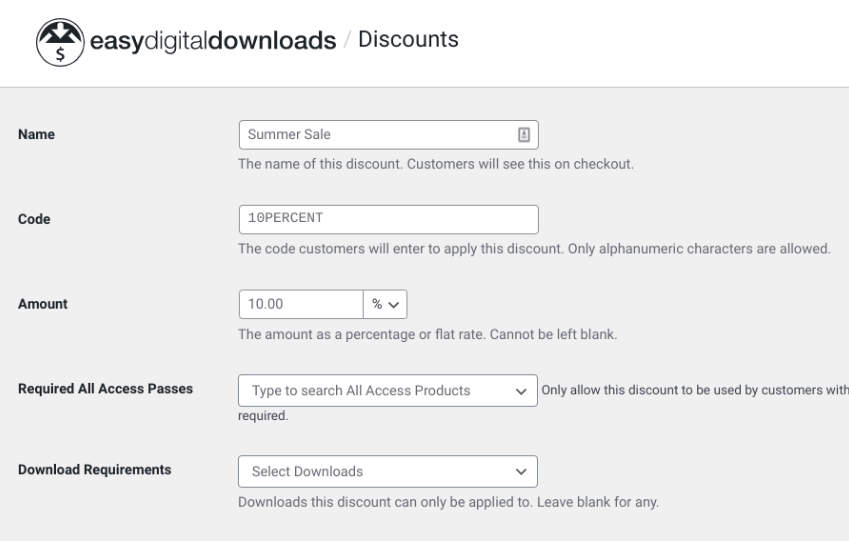Focus the Amount field showing 10.00
The height and width of the screenshot is (541, 849).
pyautogui.click(x=300, y=304)
